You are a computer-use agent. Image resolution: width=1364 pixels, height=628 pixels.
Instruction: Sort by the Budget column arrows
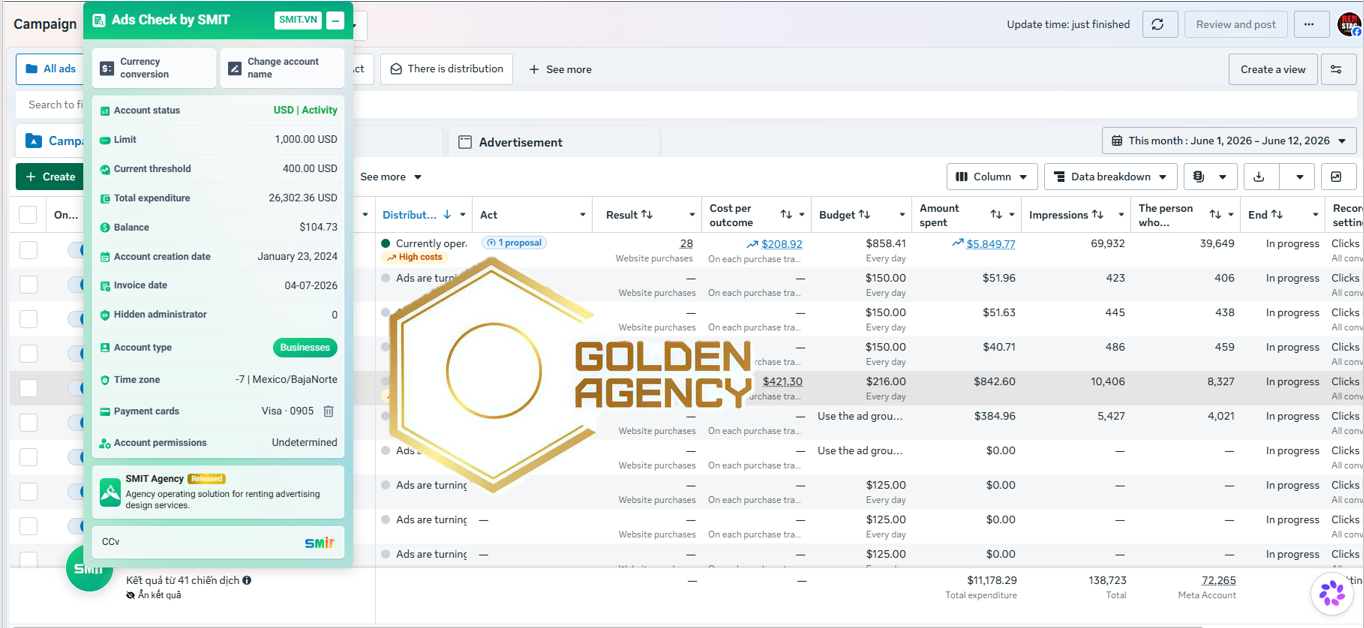click(865, 215)
